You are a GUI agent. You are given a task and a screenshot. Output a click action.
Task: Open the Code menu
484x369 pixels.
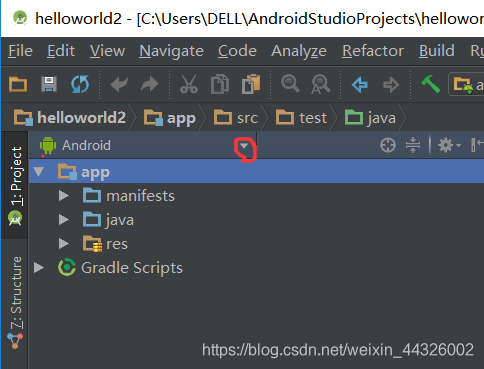coord(237,51)
